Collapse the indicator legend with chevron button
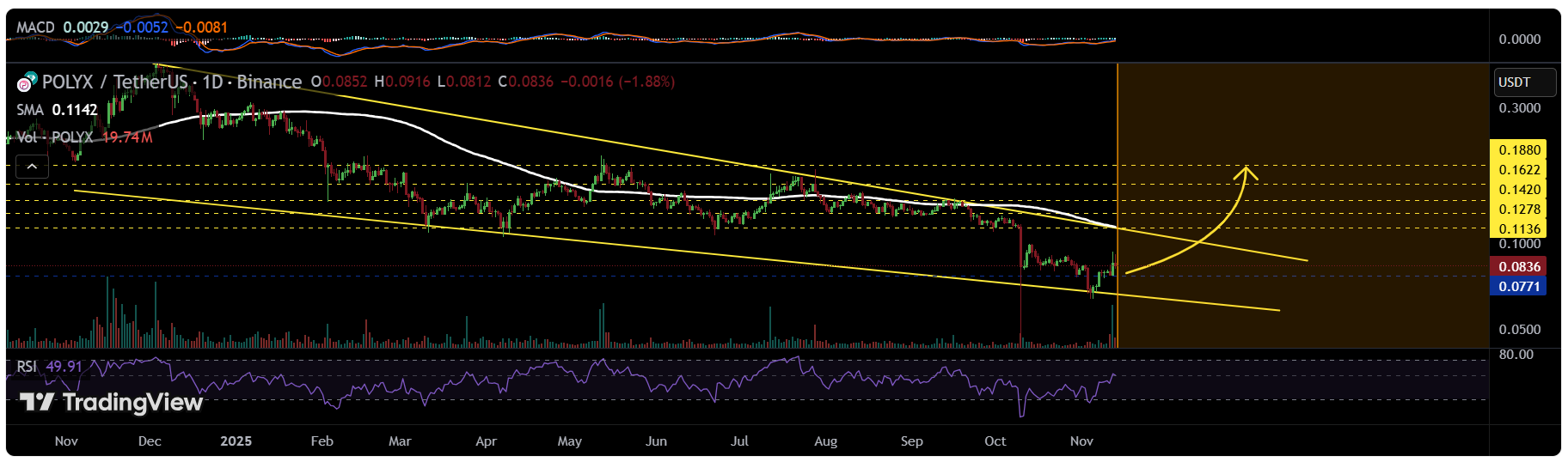This screenshot has width=1568, height=462. click(x=32, y=167)
